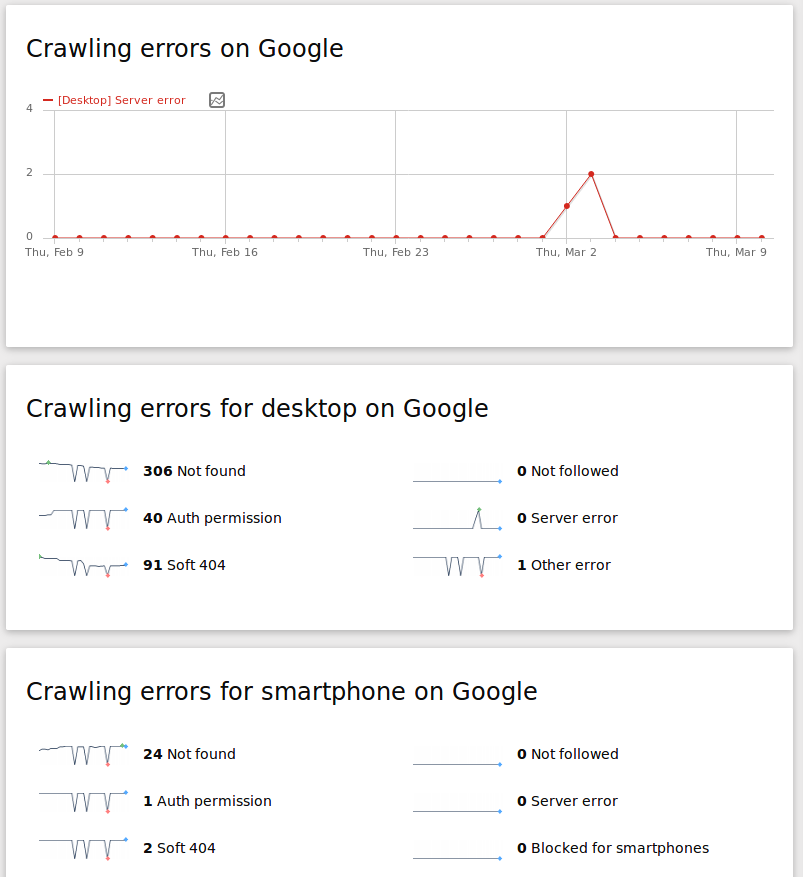This screenshot has height=877, width=803.
Task: Click the chart data point at value 1
Action: tap(567, 206)
